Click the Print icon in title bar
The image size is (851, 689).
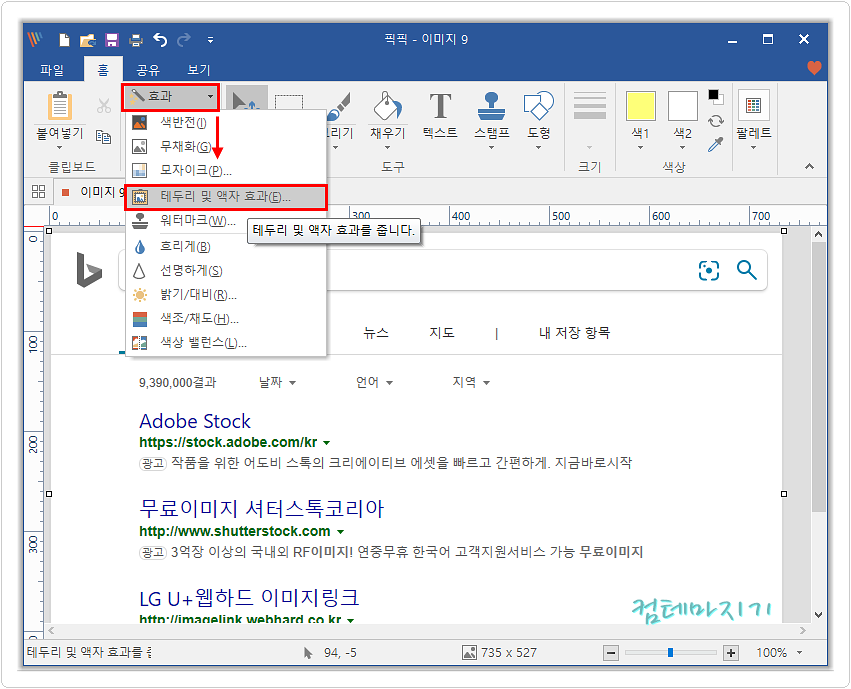coord(136,40)
